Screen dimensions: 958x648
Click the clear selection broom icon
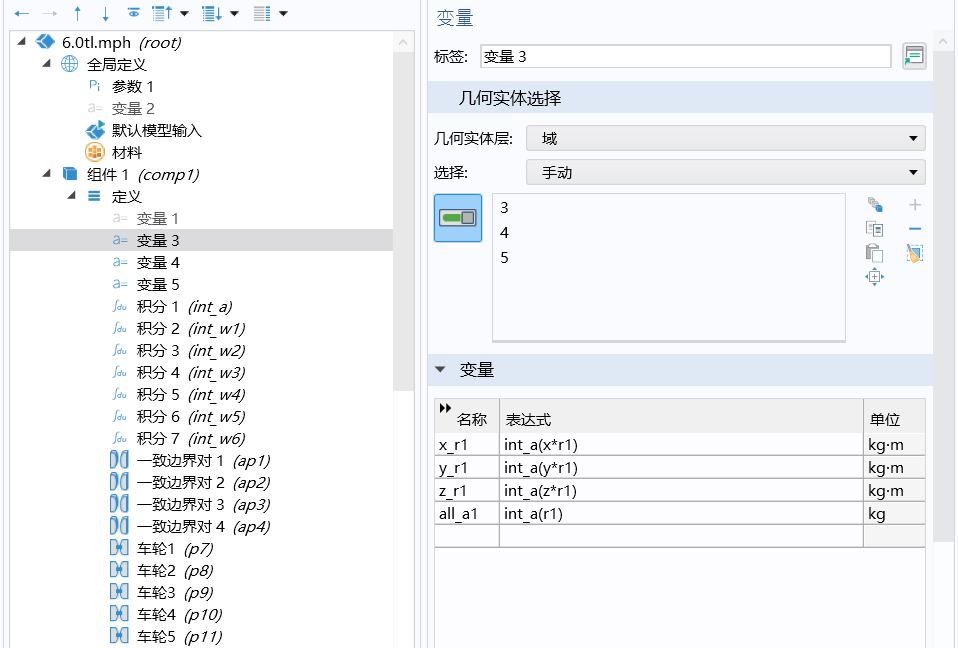(915, 253)
